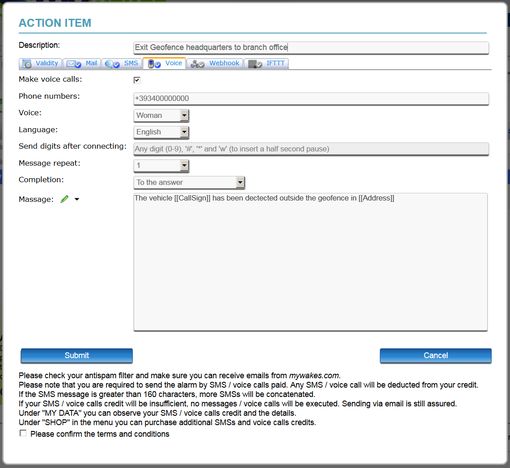Open the Voice dropdown showing Woman

pyautogui.click(x=161, y=115)
